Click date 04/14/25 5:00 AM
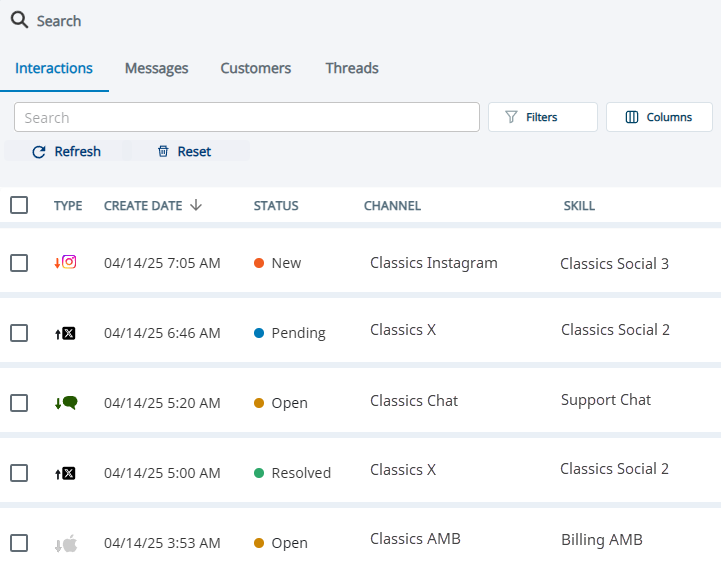 [162, 473]
